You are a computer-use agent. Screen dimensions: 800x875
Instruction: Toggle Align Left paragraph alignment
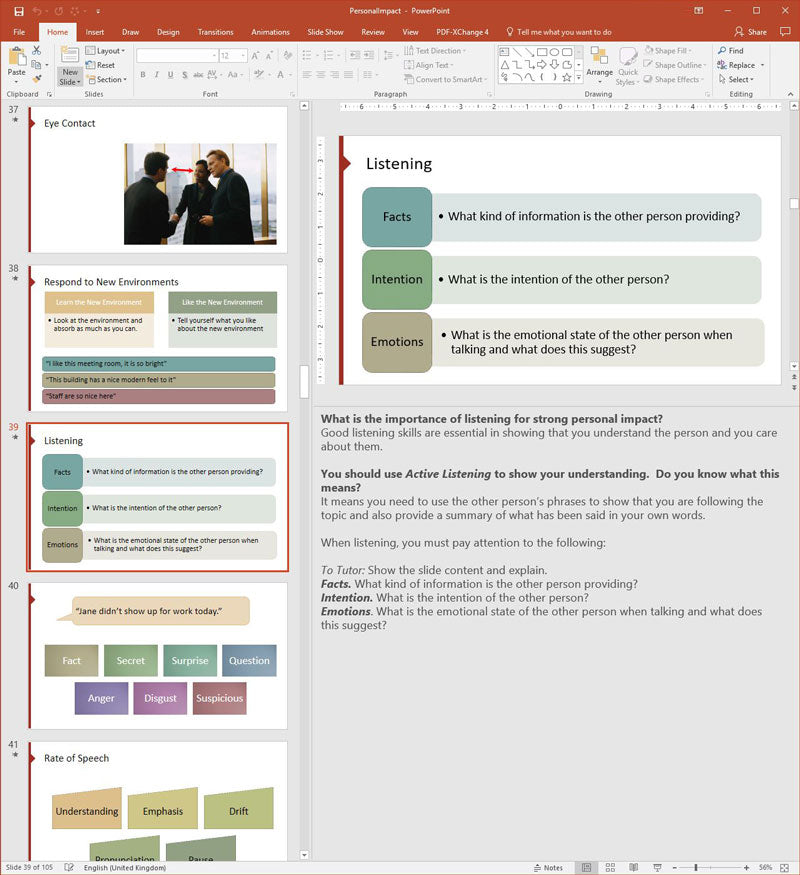point(307,75)
